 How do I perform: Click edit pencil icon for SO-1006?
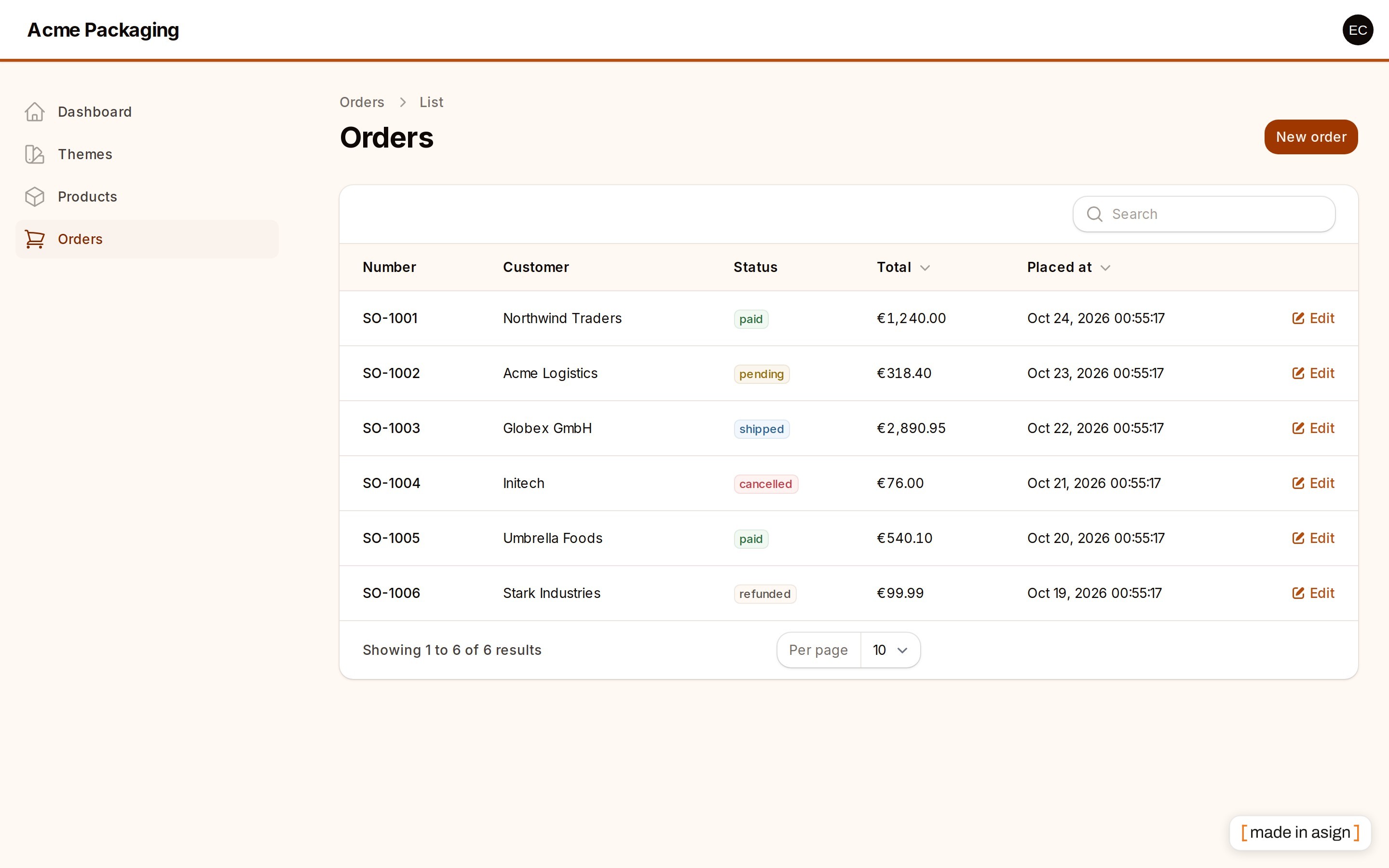[1298, 594]
